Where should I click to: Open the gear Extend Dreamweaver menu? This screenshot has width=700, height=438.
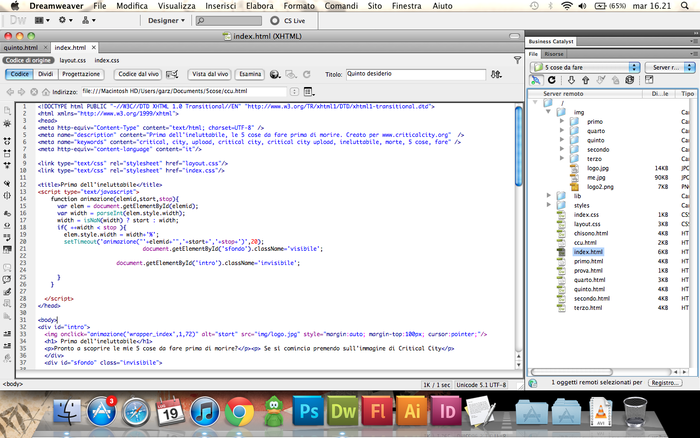65,20
